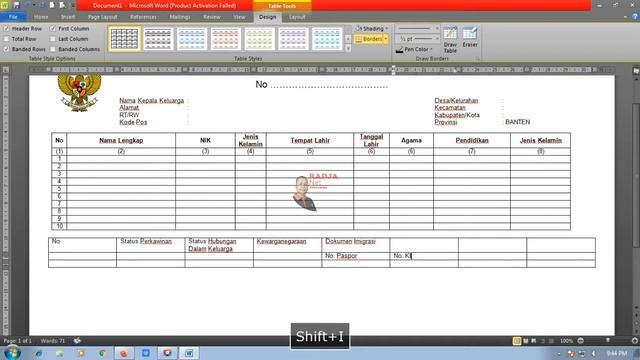Open Draw Borders dialog launcher

[x=477, y=59]
